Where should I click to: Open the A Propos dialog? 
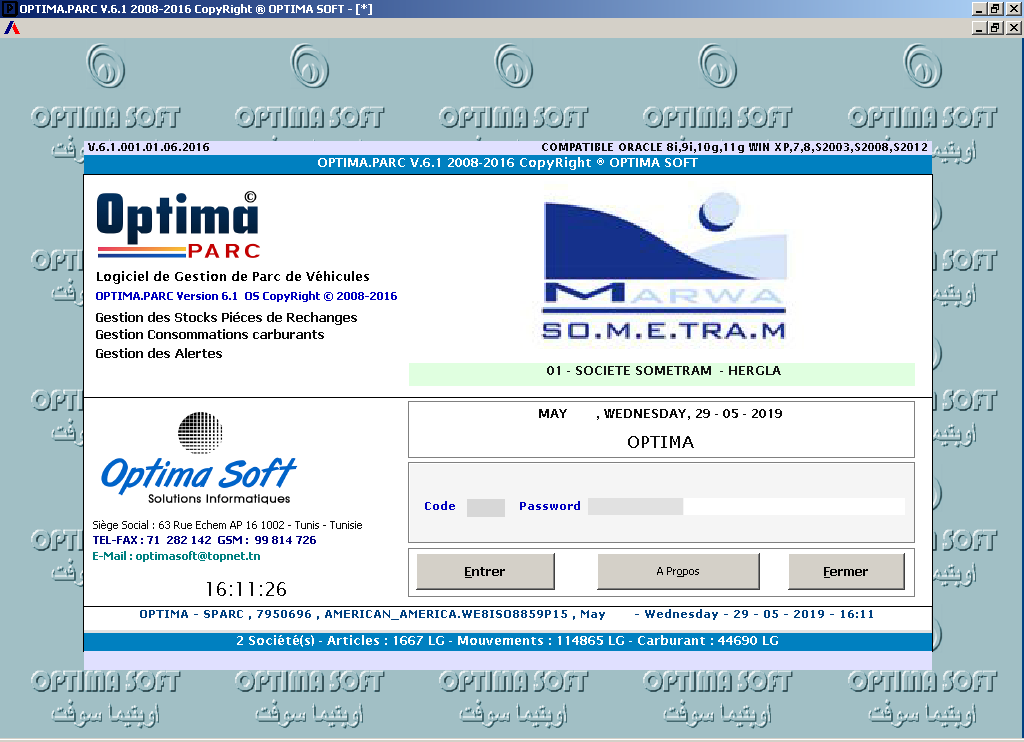point(678,572)
